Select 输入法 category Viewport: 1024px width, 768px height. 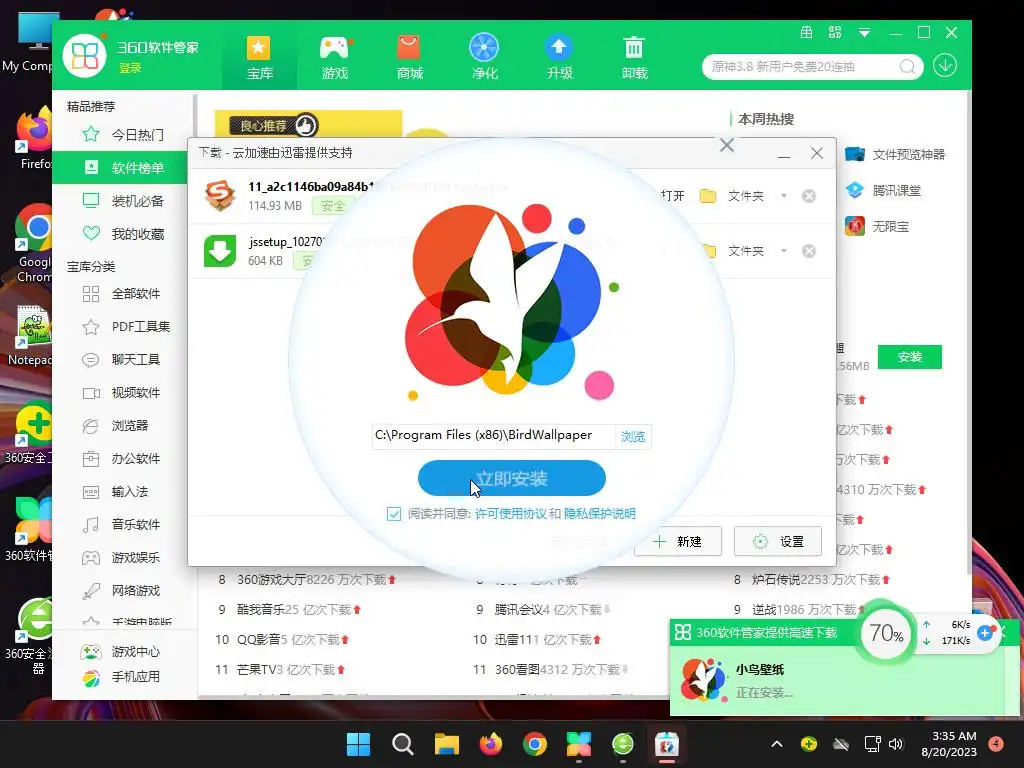coord(123,491)
